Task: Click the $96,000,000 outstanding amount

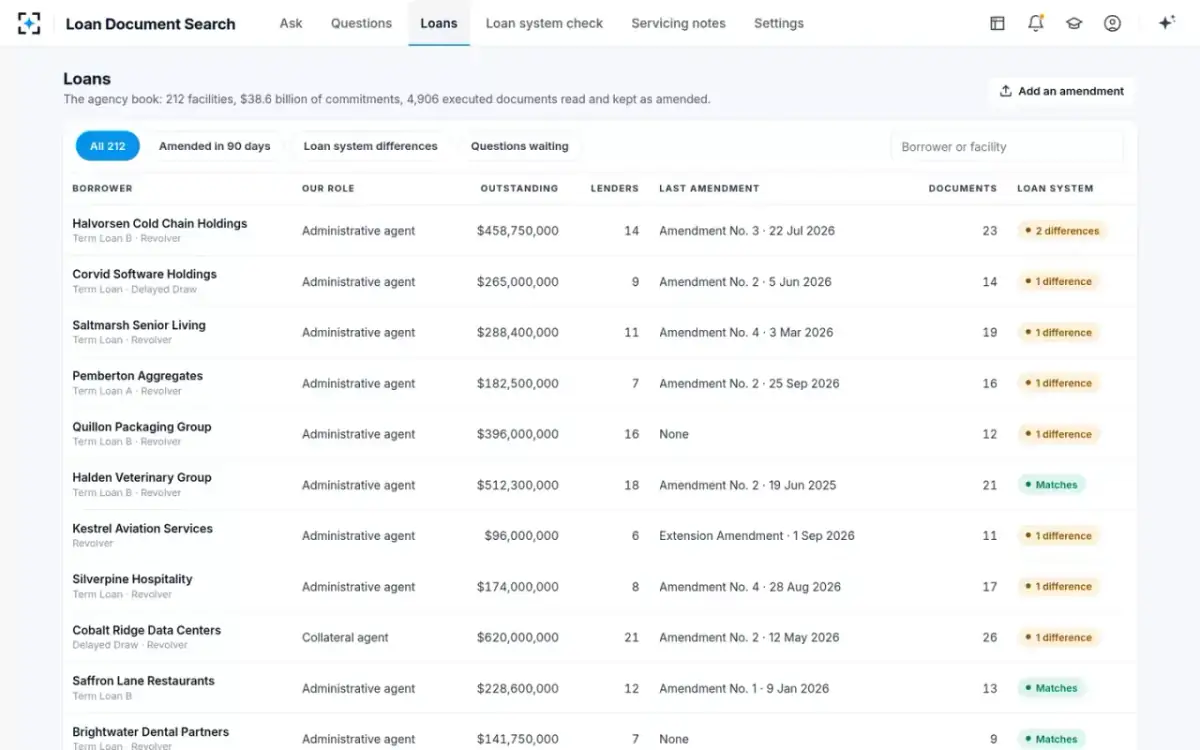Action: point(522,536)
